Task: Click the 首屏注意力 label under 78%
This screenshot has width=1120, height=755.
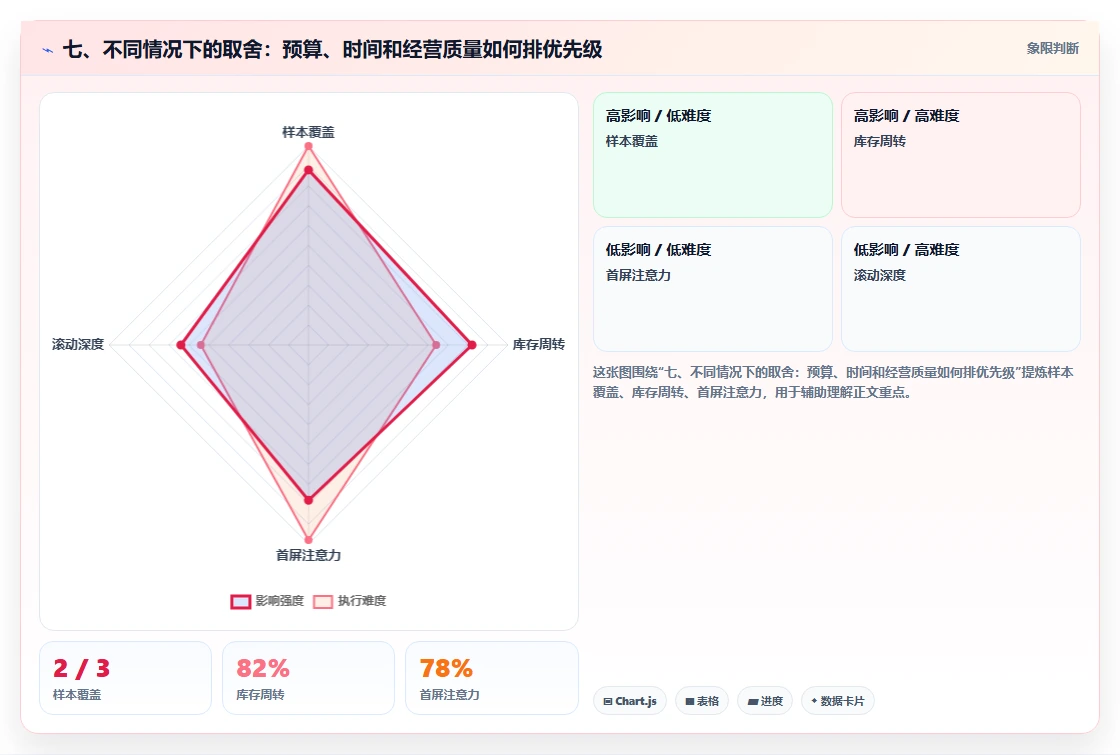Action: point(449,694)
